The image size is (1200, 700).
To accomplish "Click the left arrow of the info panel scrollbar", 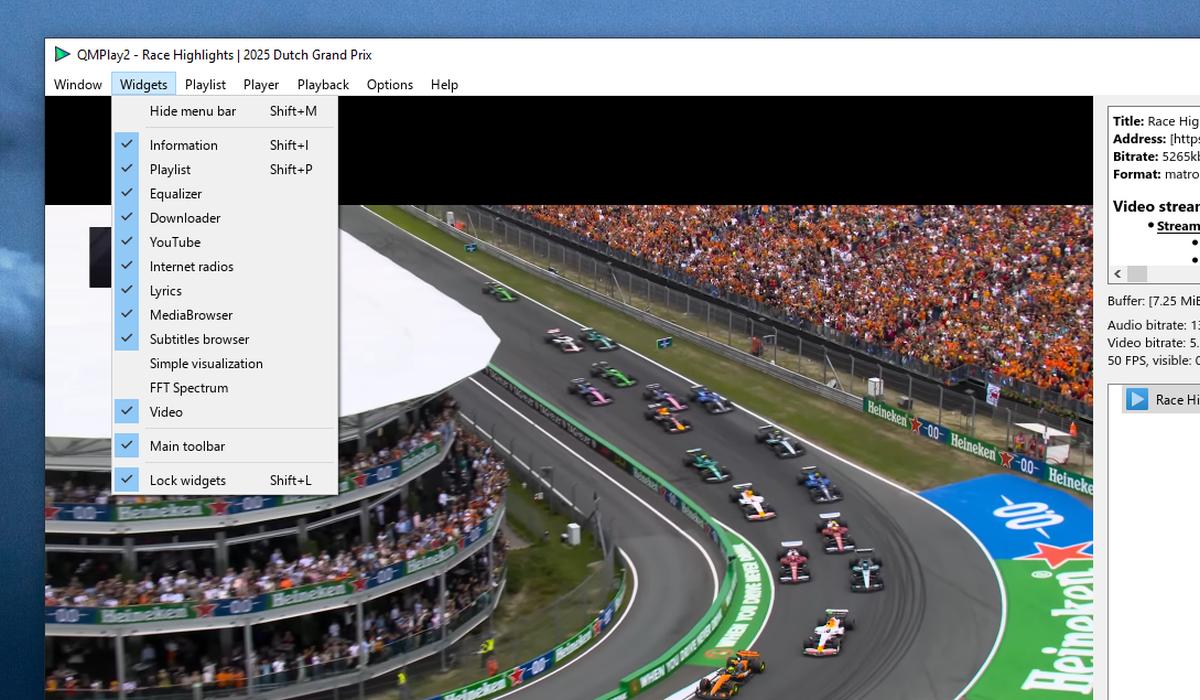I will pyautogui.click(x=1117, y=274).
